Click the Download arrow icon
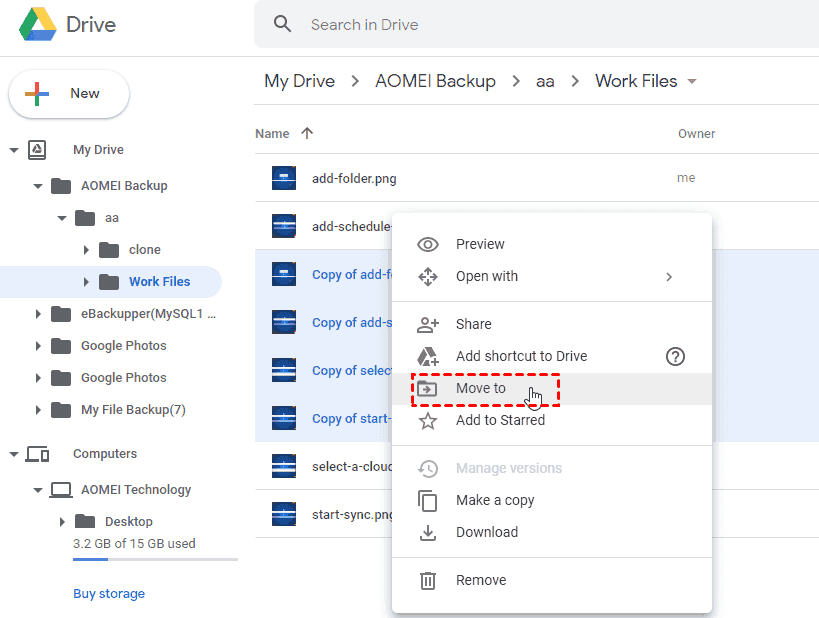819x618 pixels. [x=428, y=532]
